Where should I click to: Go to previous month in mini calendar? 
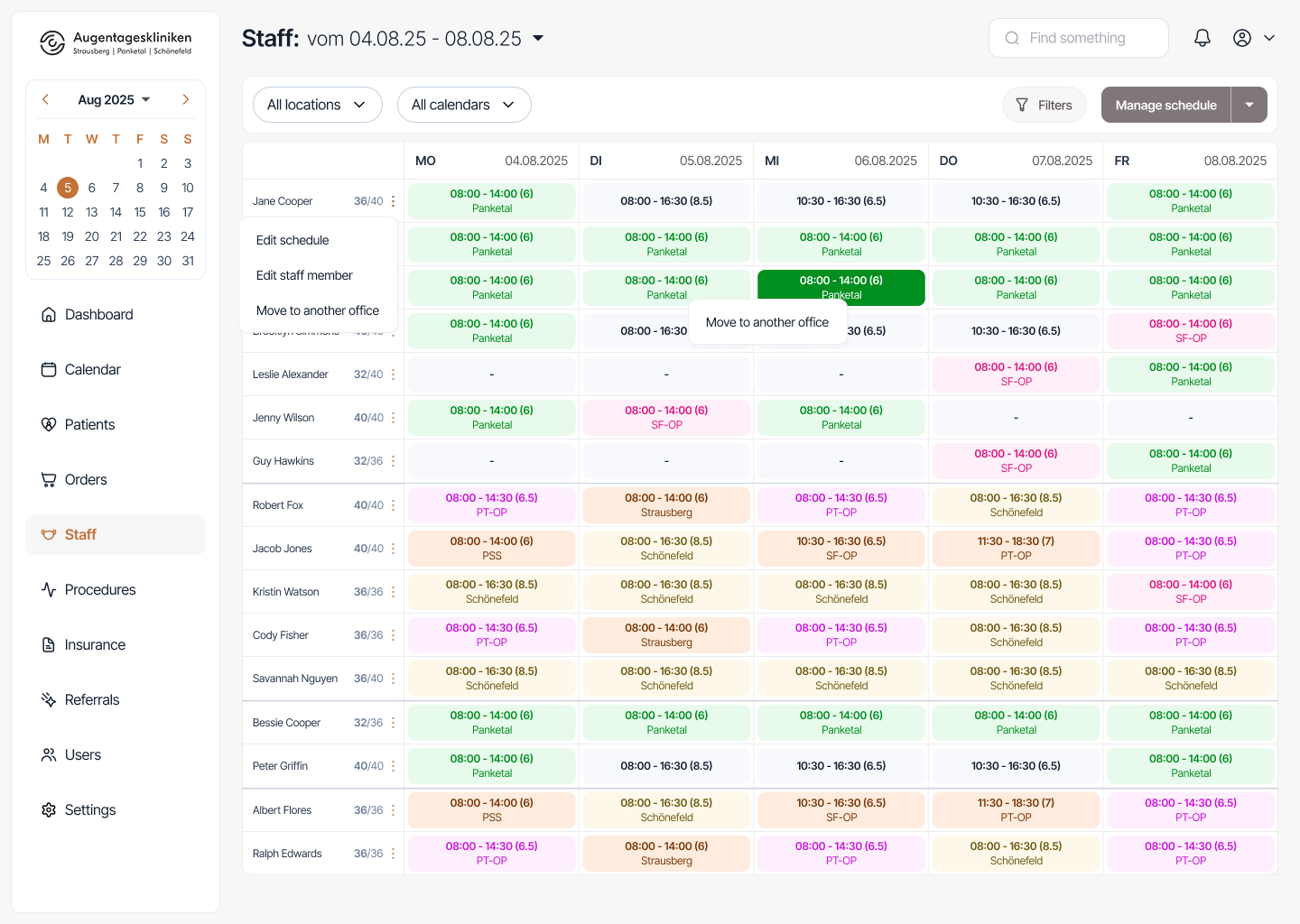click(45, 99)
